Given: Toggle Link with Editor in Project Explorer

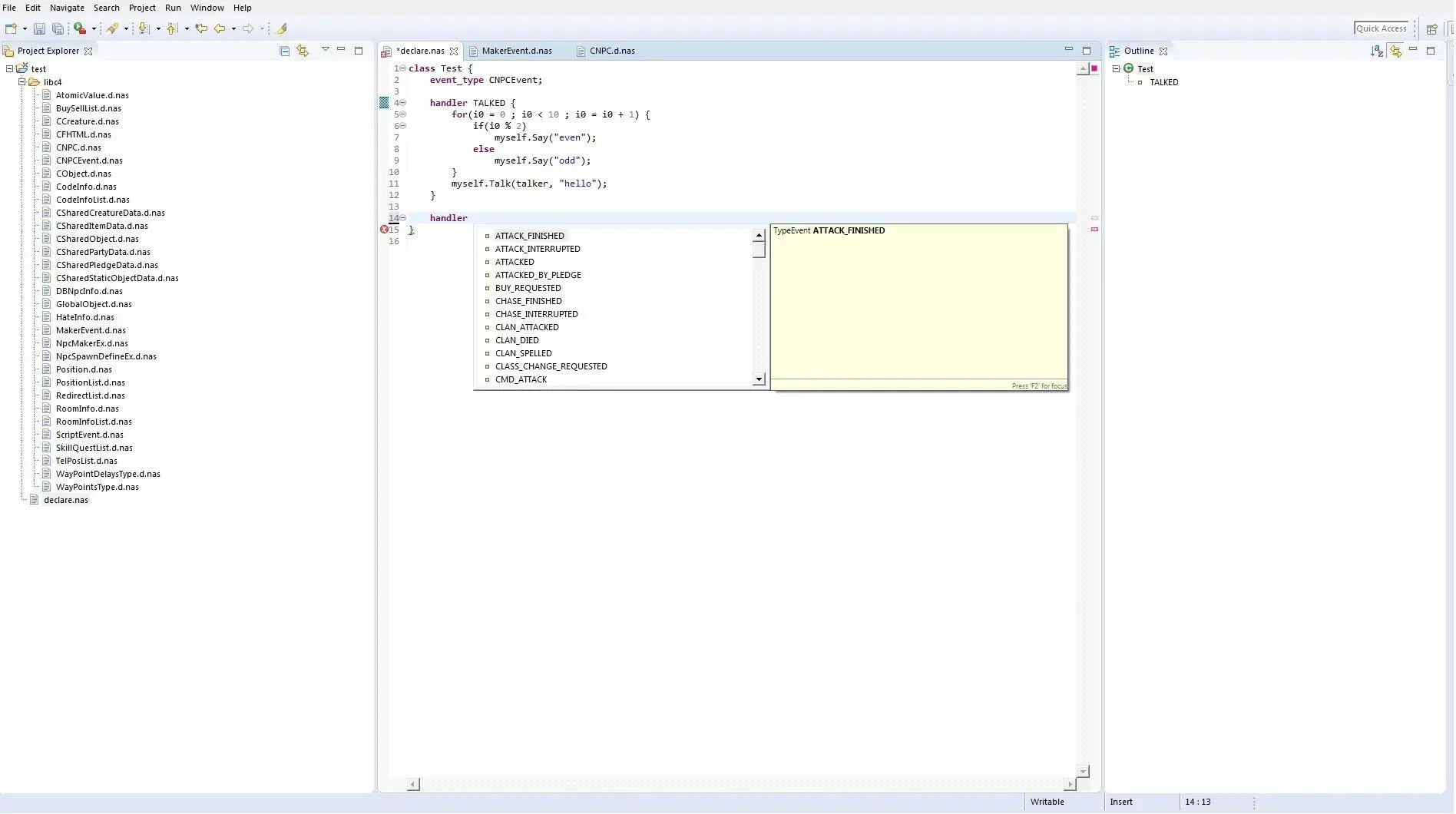Looking at the screenshot, I should click(x=303, y=51).
